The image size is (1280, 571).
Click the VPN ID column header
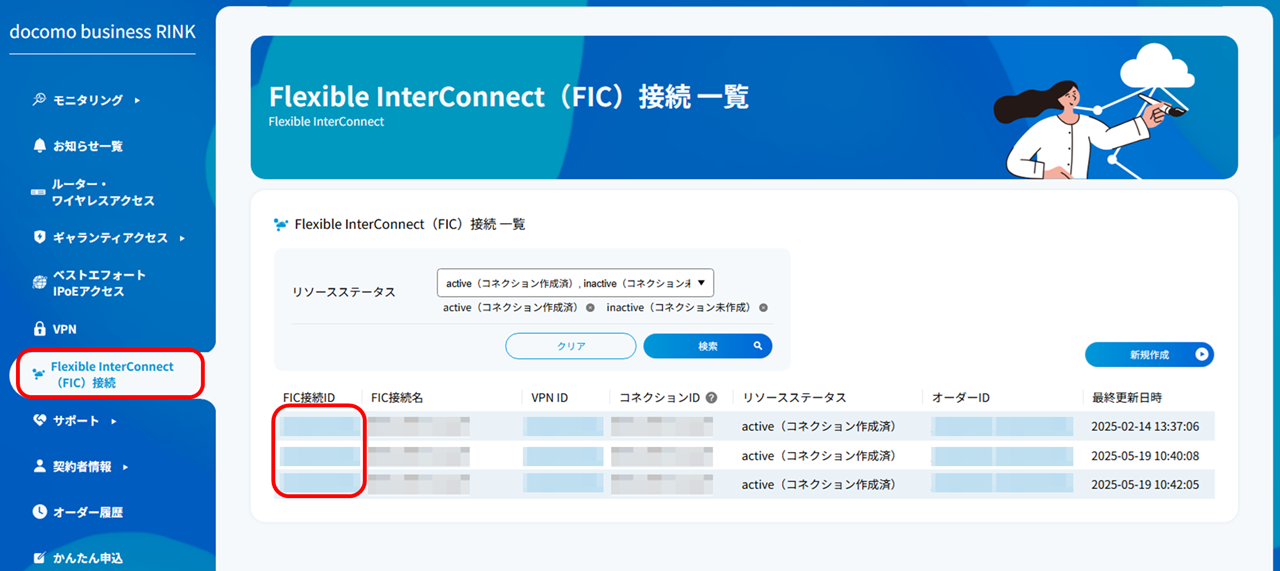click(549, 398)
